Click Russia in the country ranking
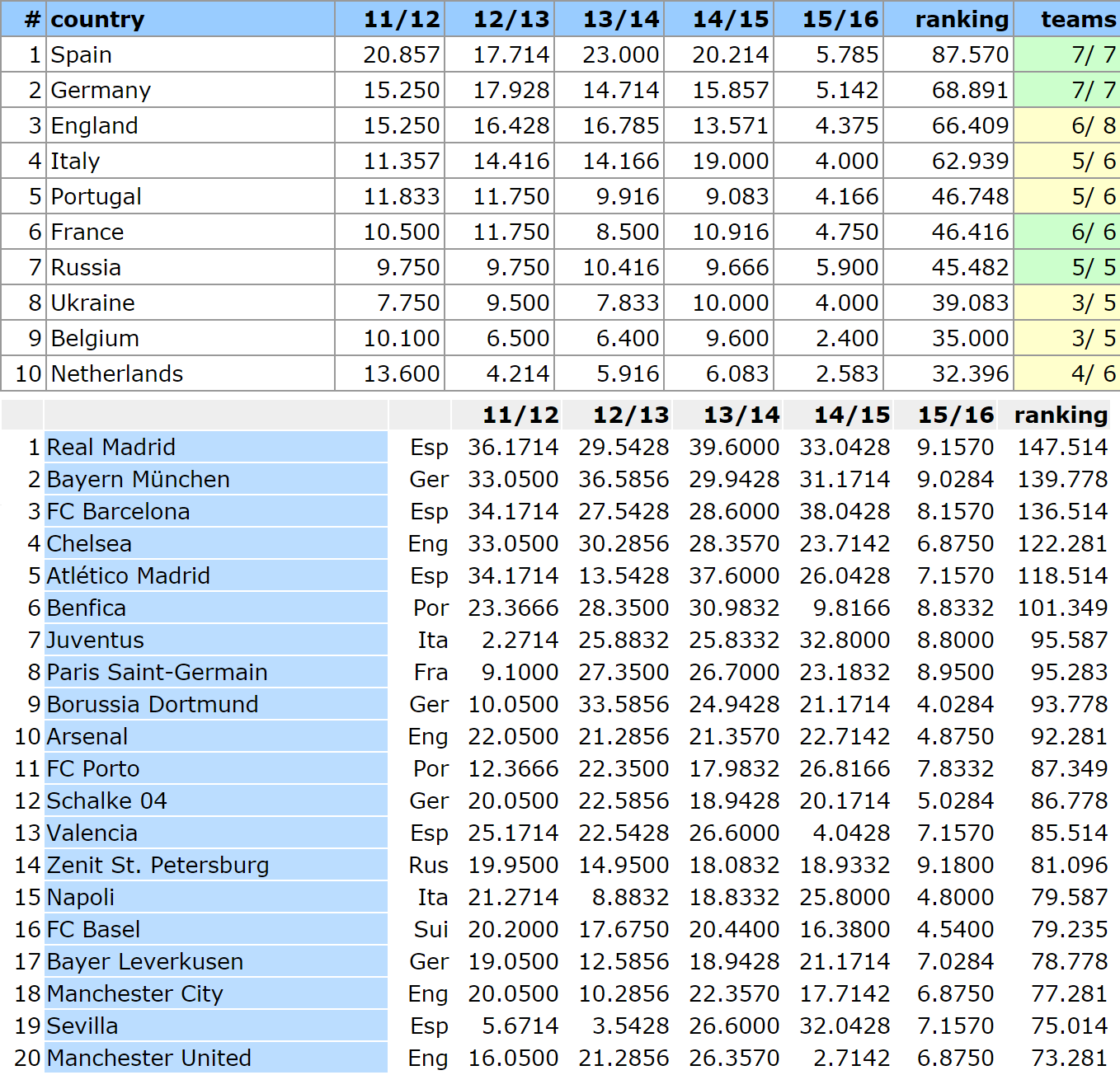 coord(86,267)
